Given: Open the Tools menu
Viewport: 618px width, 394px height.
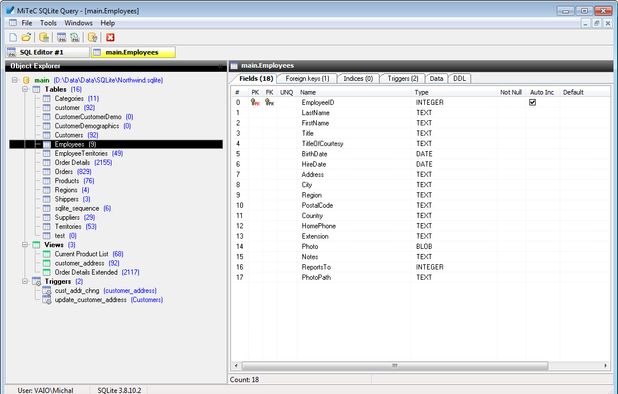Looking at the screenshot, I should (48, 23).
